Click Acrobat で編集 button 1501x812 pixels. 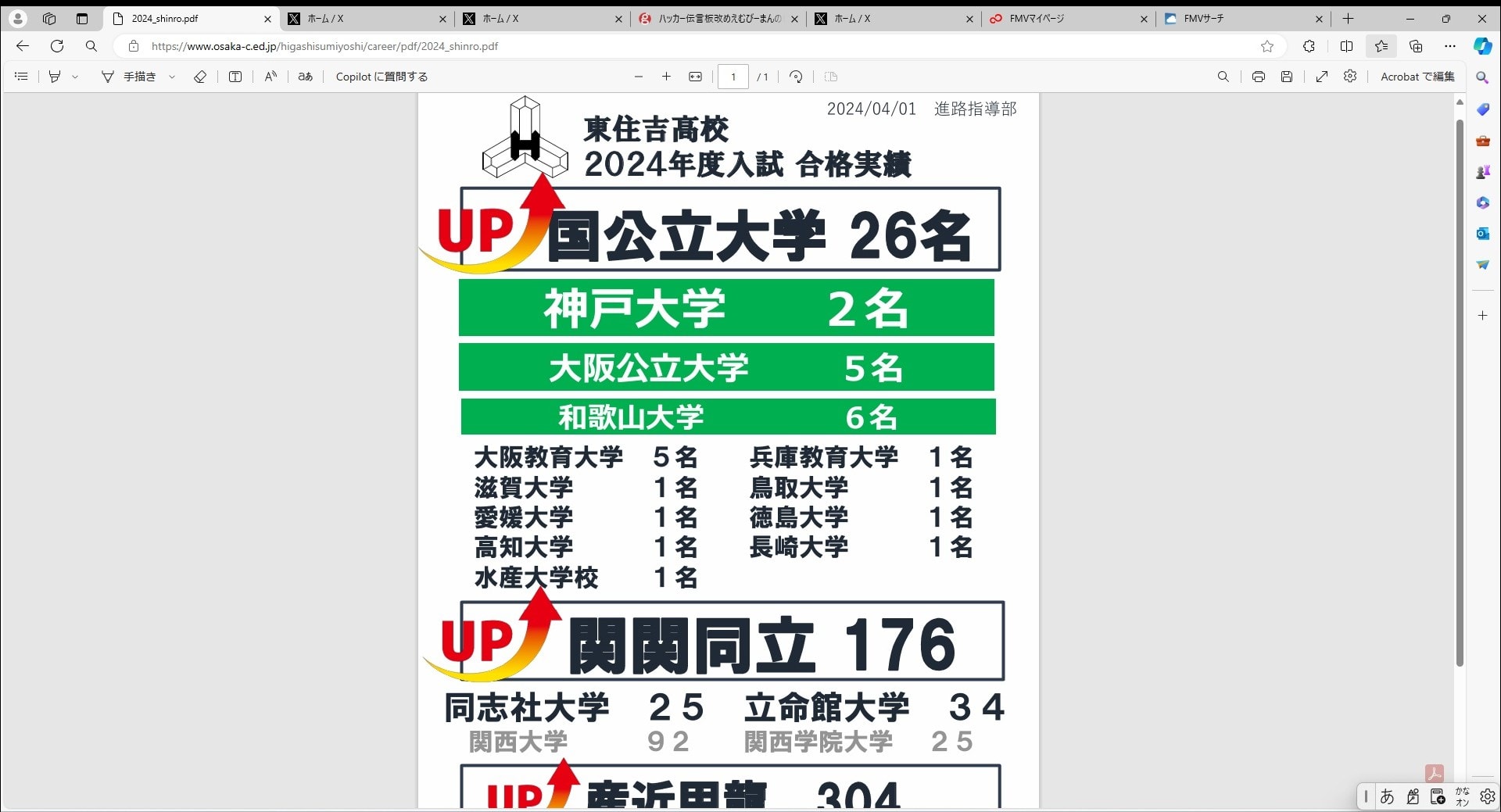[x=1417, y=77]
